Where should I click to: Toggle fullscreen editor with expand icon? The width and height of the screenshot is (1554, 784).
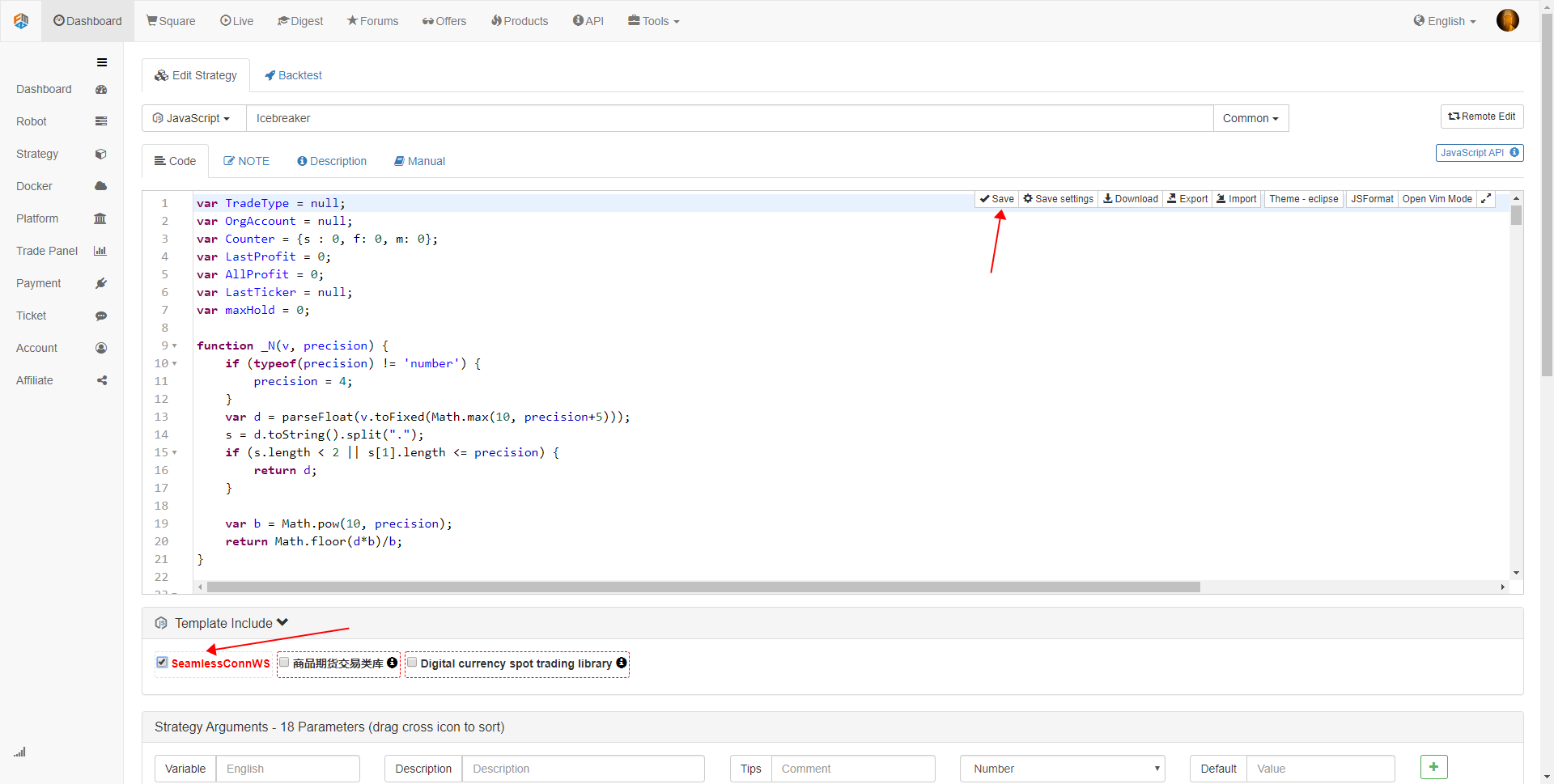click(x=1486, y=199)
